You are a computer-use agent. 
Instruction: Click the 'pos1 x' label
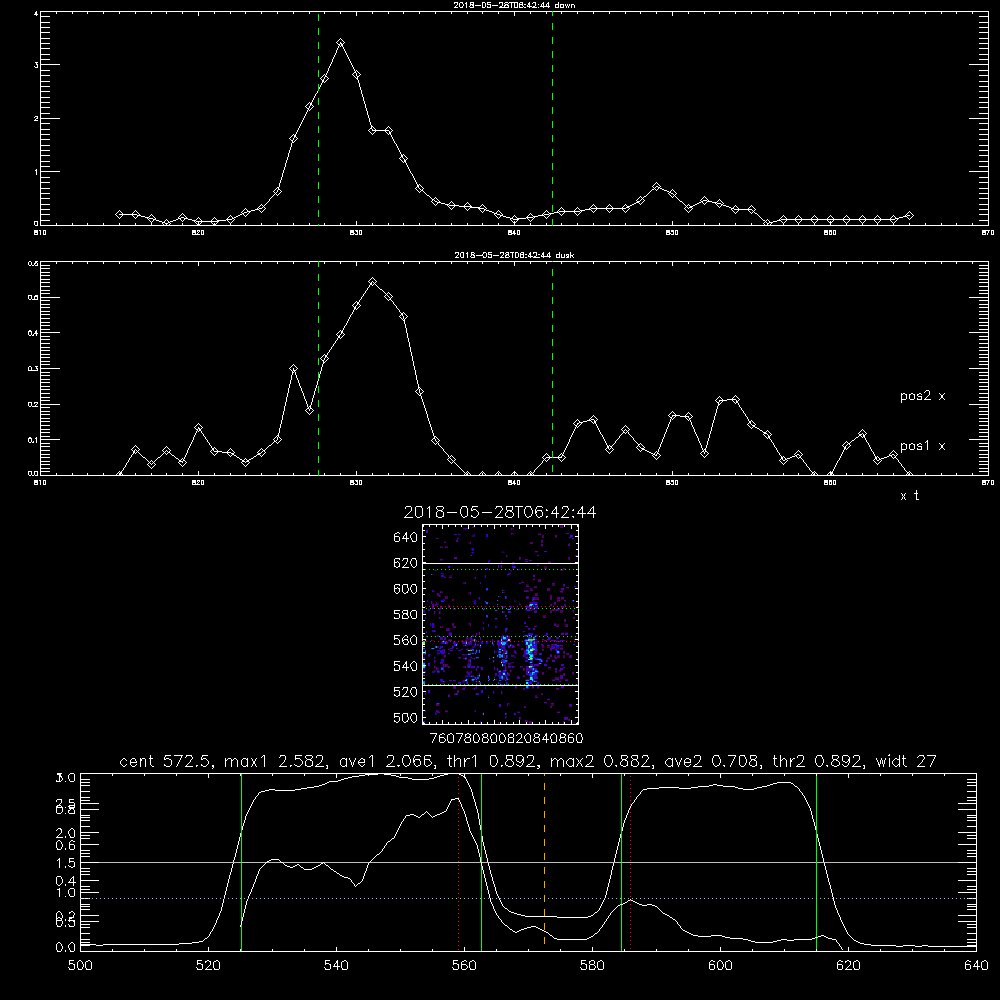click(922, 446)
